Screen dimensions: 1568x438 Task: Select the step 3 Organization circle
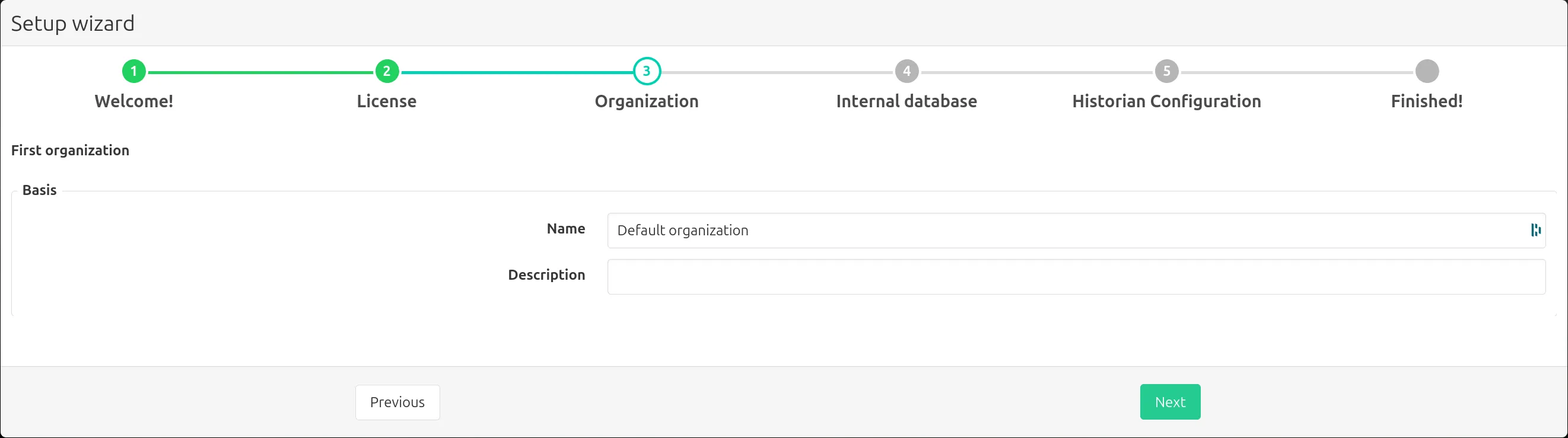pos(647,71)
